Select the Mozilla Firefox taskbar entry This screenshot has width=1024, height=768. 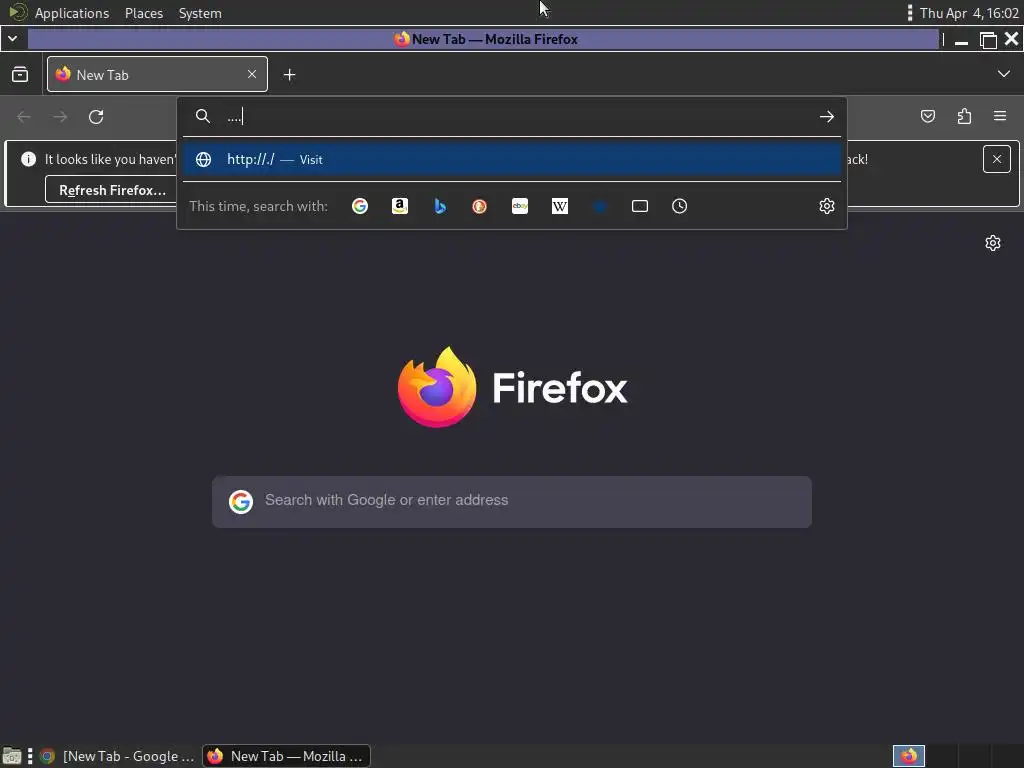pyautogui.click(x=286, y=756)
